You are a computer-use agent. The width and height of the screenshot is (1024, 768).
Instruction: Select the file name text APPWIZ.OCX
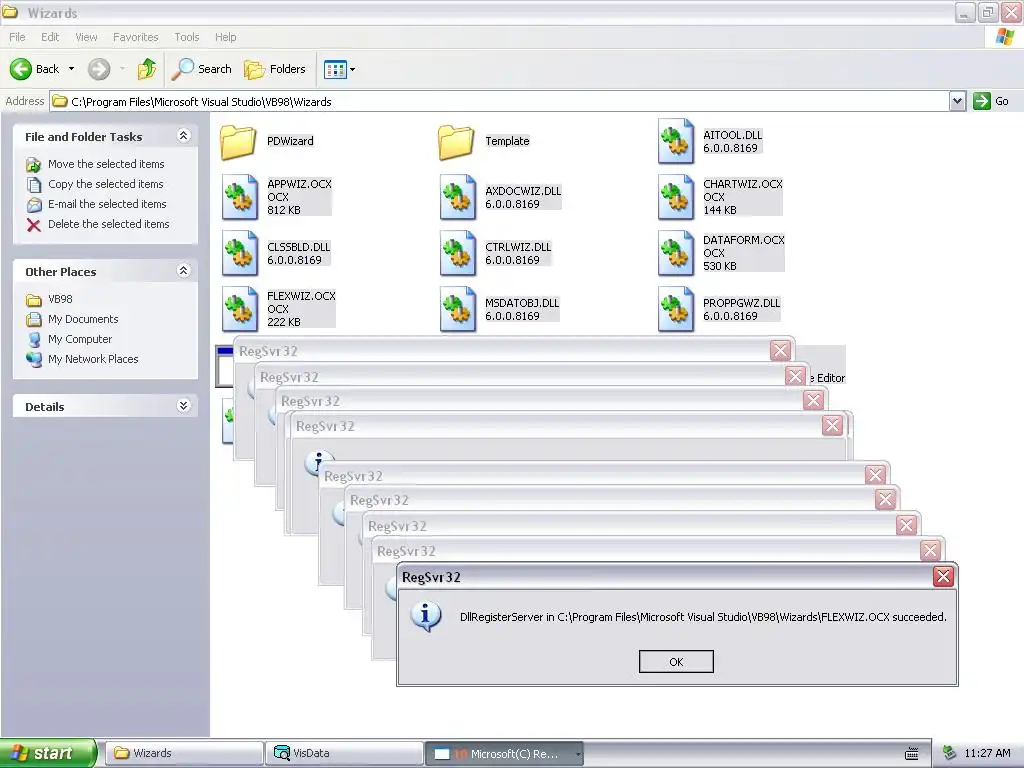pyautogui.click(x=299, y=184)
